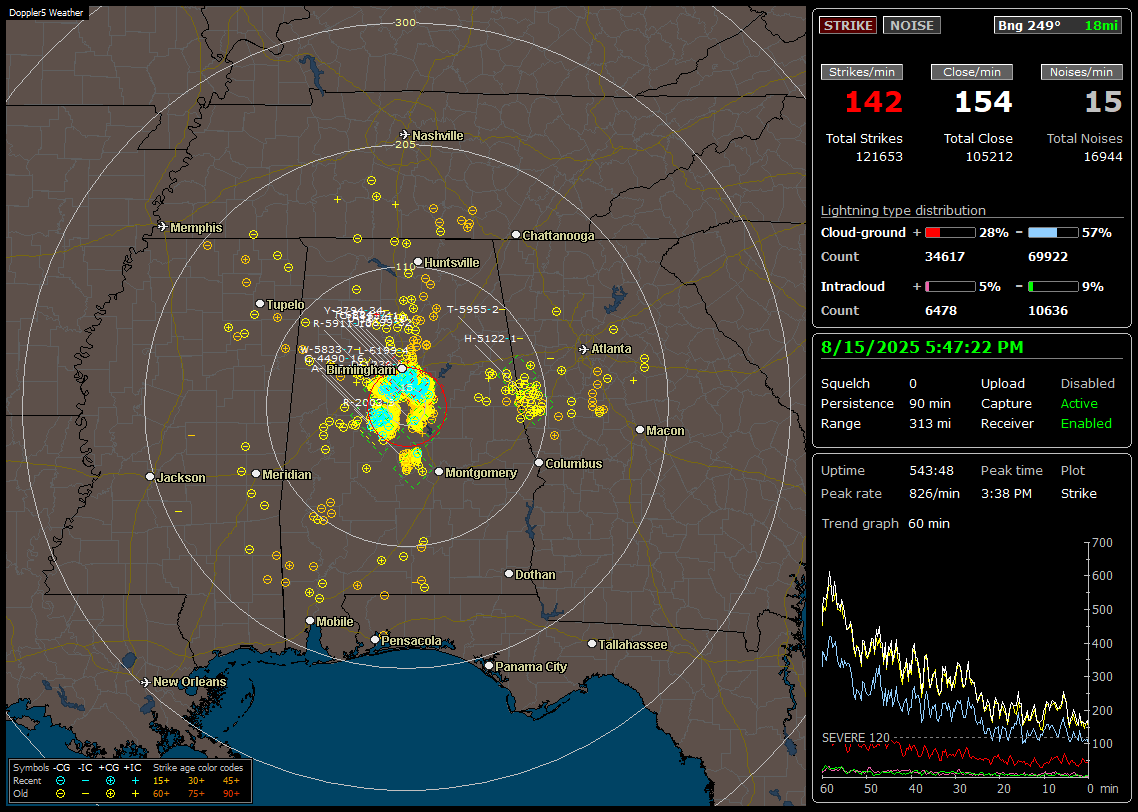This screenshot has height=812, width=1138.
Task: Click the NOISE indicator button
Action: (x=912, y=25)
